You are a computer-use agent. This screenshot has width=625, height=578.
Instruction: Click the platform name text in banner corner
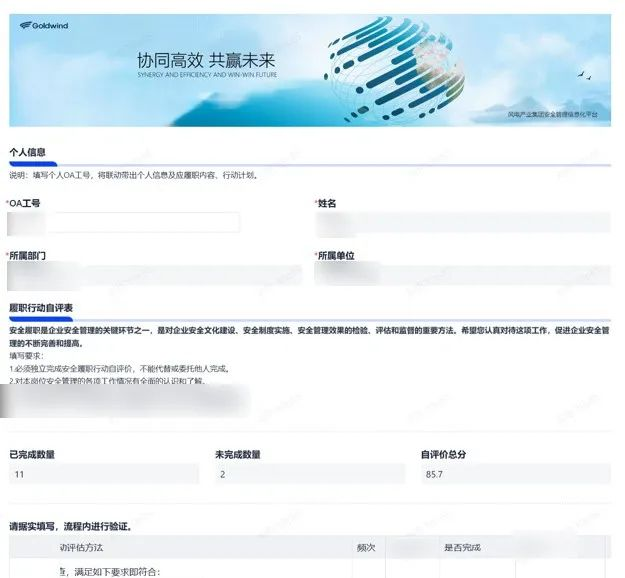[552, 115]
